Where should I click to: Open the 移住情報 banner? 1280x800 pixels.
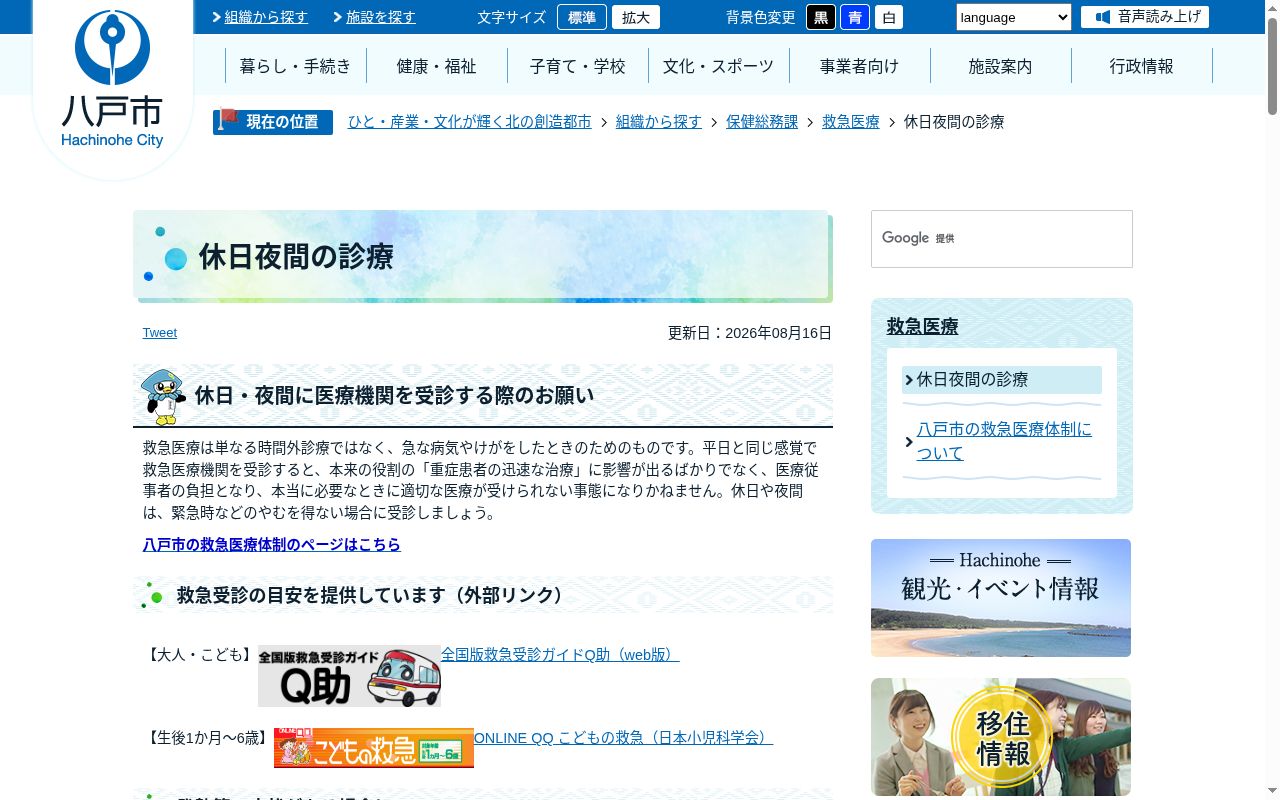[x=1001, y=737]
